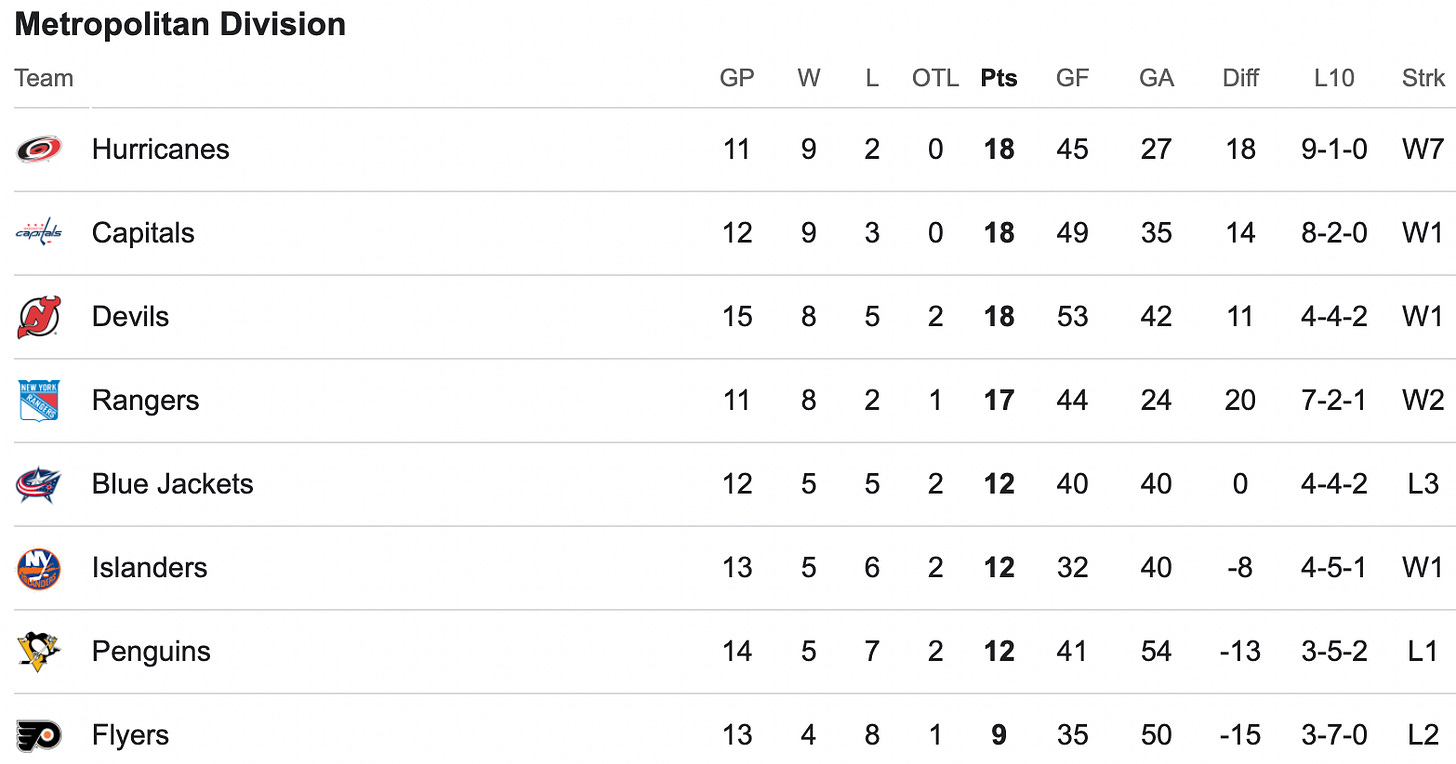The image size is (1456, 764).
Task: Select the Penguins team name
Action: [151, 652]
